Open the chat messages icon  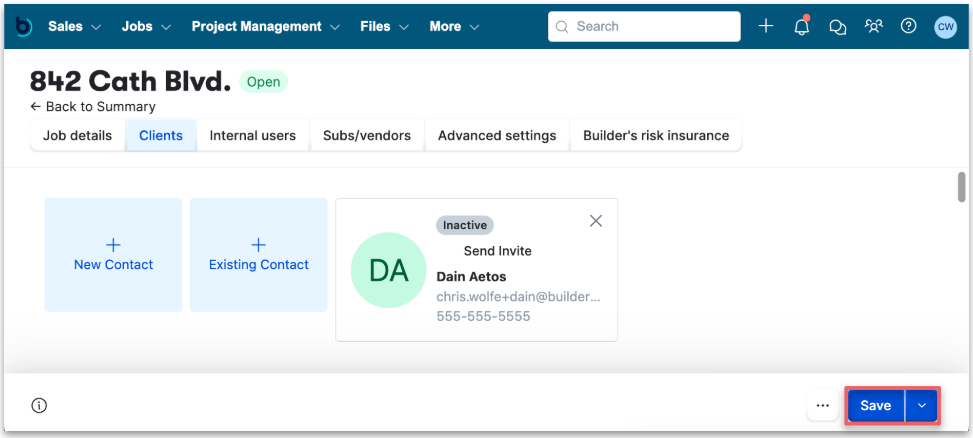pos(838,27)
